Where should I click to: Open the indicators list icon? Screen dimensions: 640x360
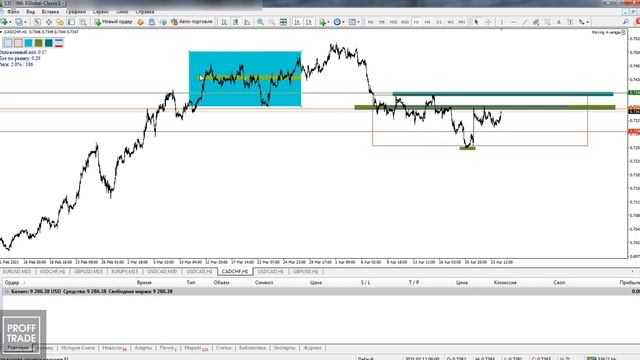click(x=323, y=22)
